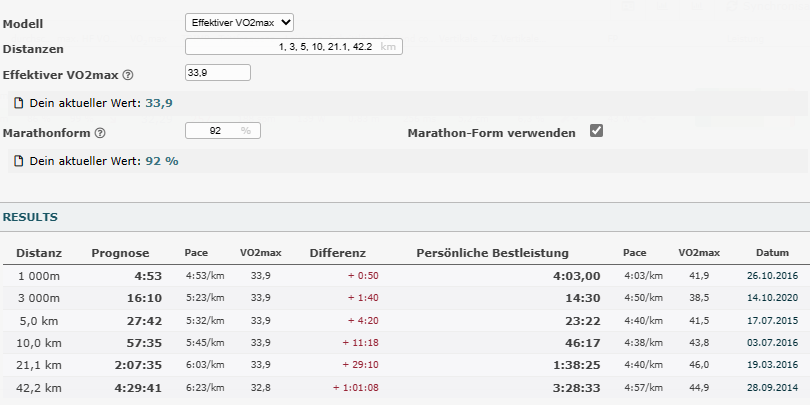Toggle the Marathon-Form verwenden checkbox
Viewport: 810px width, 405px height.
pos(597,131)
